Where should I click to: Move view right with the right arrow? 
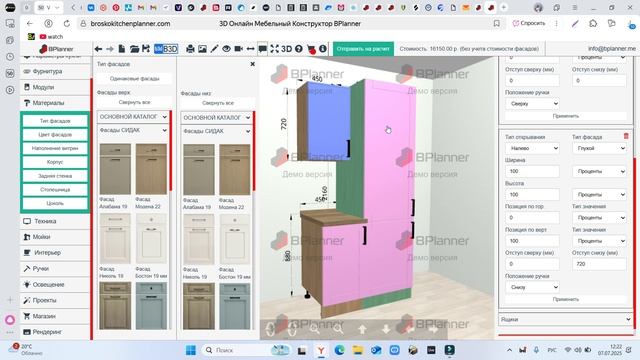[433, 329]
